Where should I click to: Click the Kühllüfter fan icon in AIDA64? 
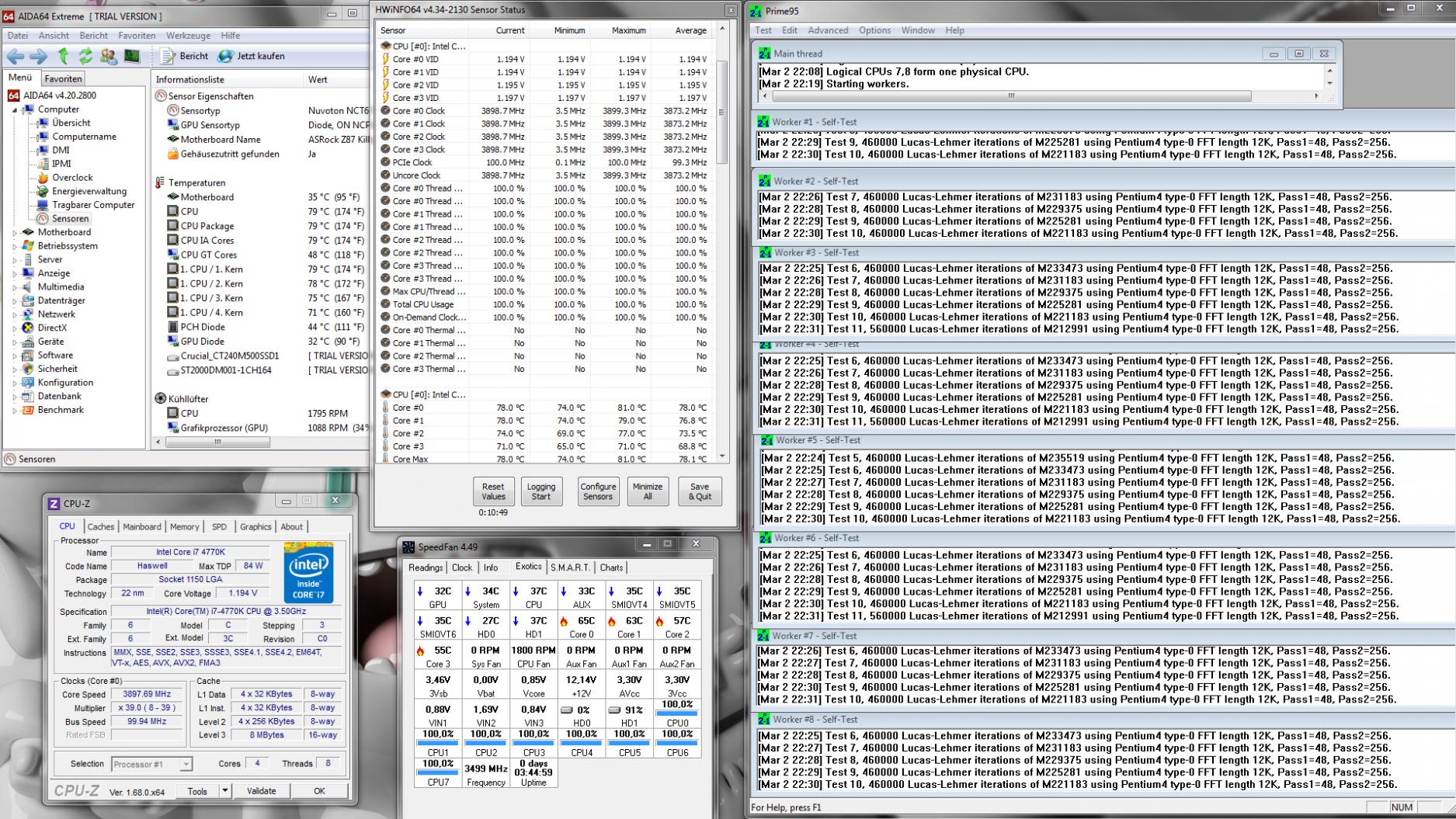(x=161, y=398)
